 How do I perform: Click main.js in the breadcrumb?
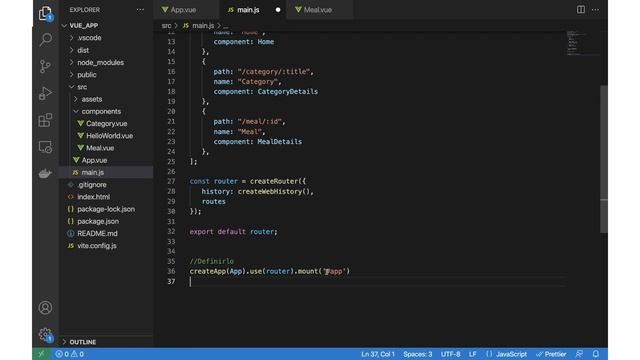(x=203, y=25)
